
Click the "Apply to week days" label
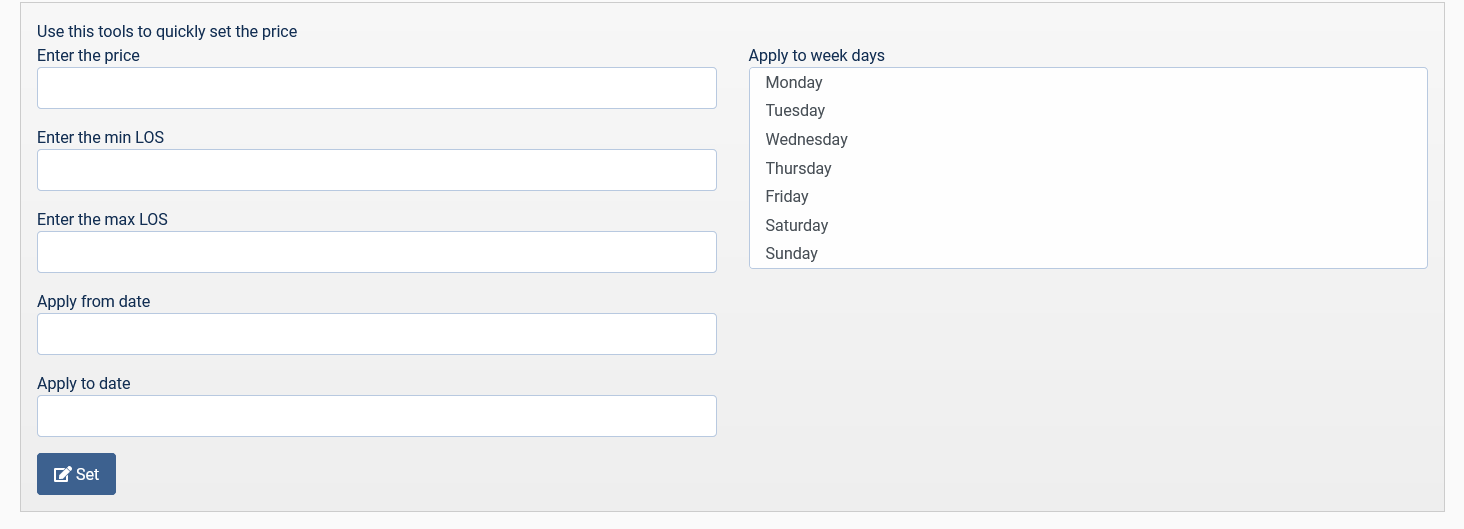(816, 56)
